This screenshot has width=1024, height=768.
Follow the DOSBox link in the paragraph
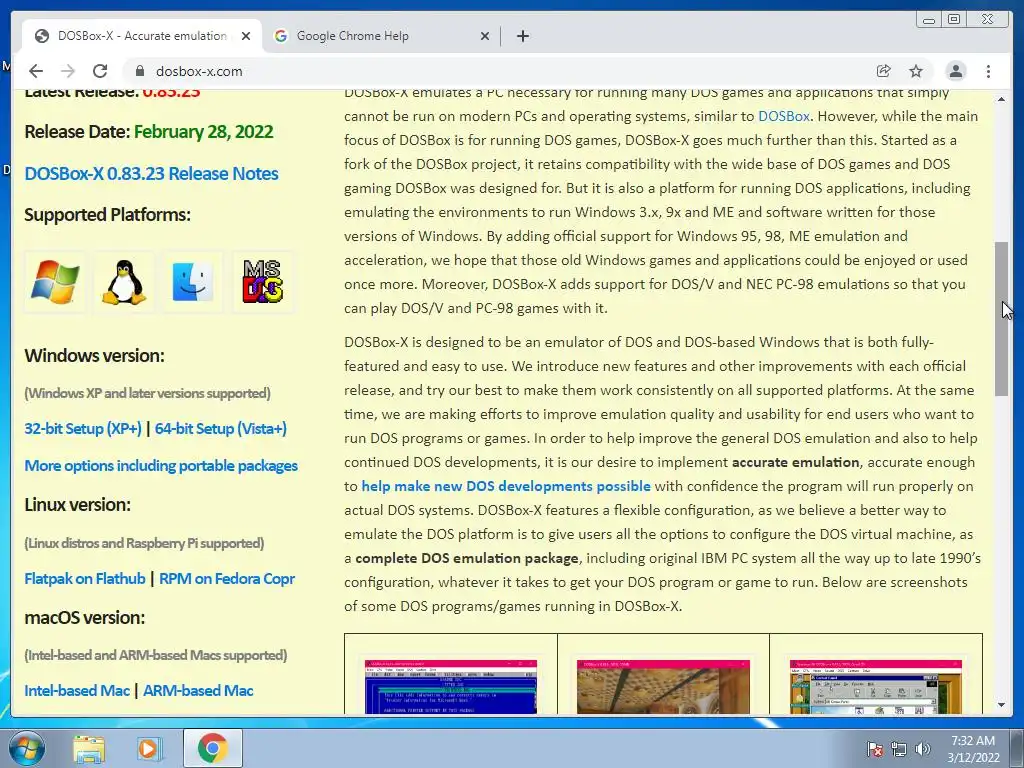pyautogui.click(x=784, y=116)
